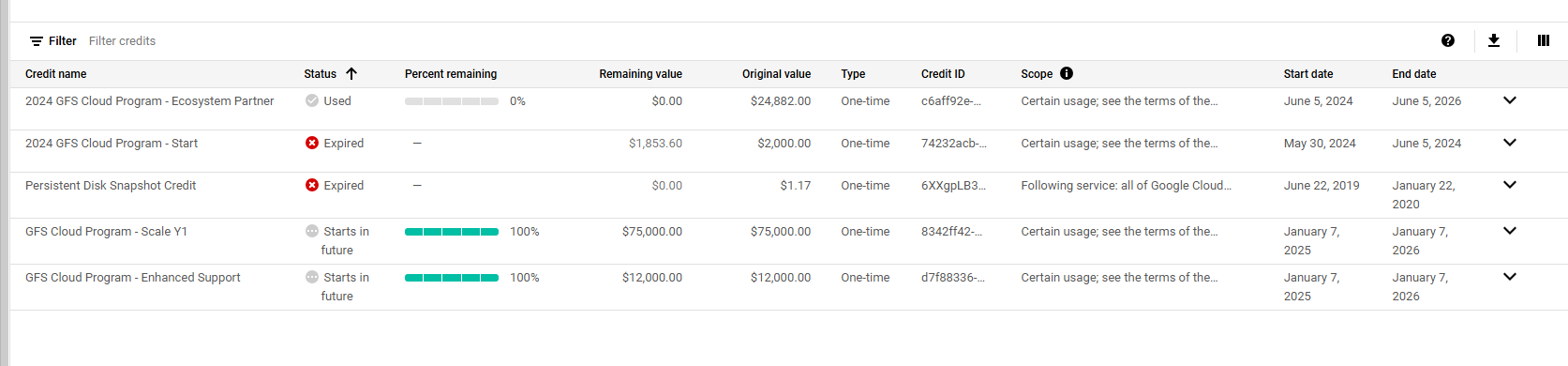Expand the GFS Cloud Program - Scale Y1 row
This screenshot has width=1568, height=366.
(x=1510, y=231)
